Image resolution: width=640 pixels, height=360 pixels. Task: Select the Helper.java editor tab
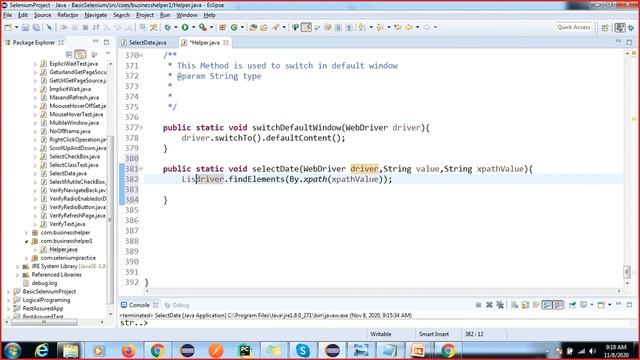204,42
